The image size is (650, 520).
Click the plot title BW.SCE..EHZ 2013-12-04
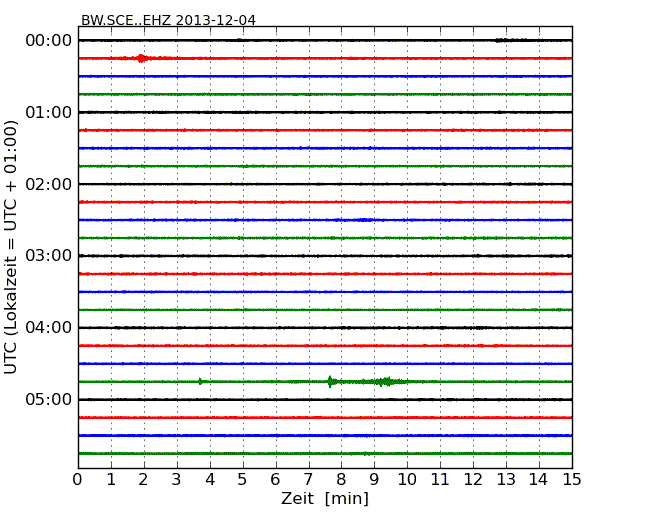click(x=168, y=20)
